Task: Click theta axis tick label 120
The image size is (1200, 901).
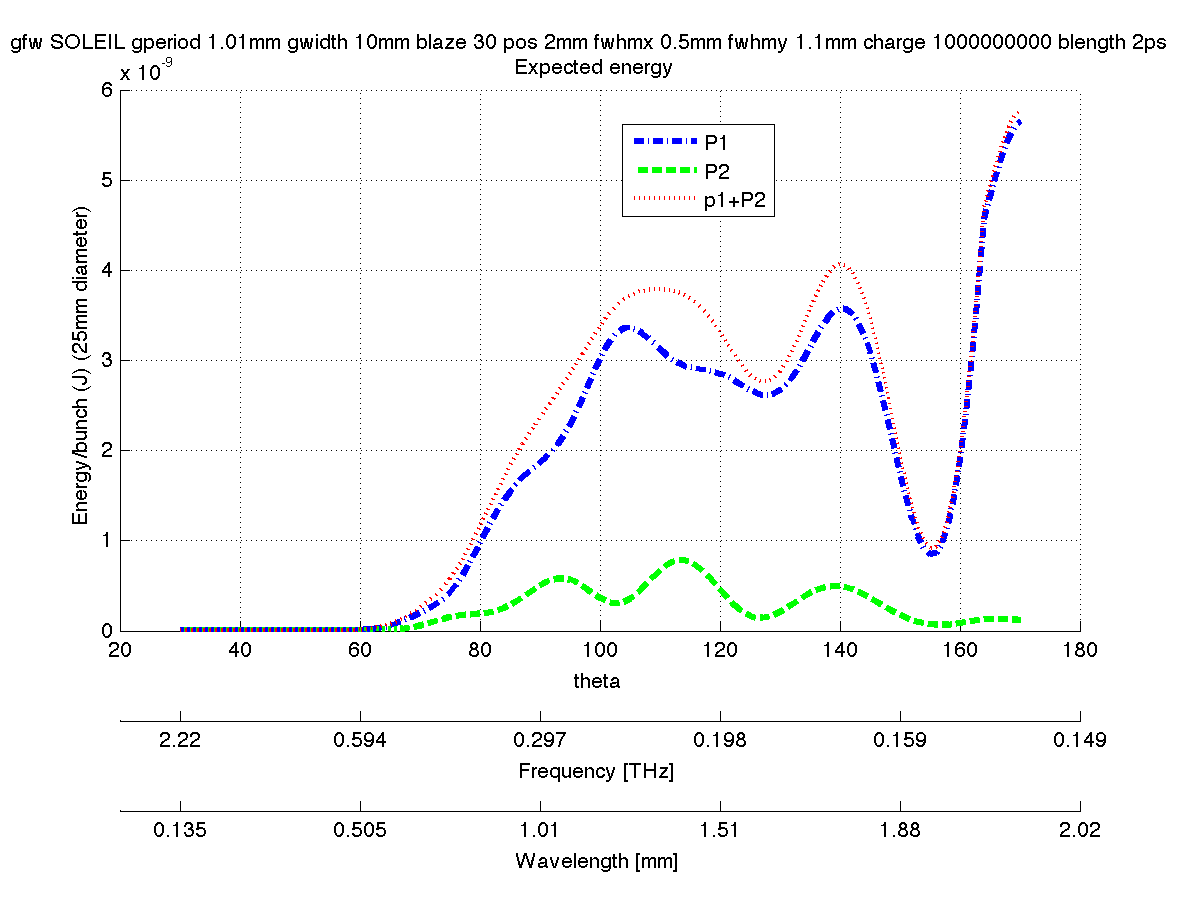Action: (x=720, y=650)
